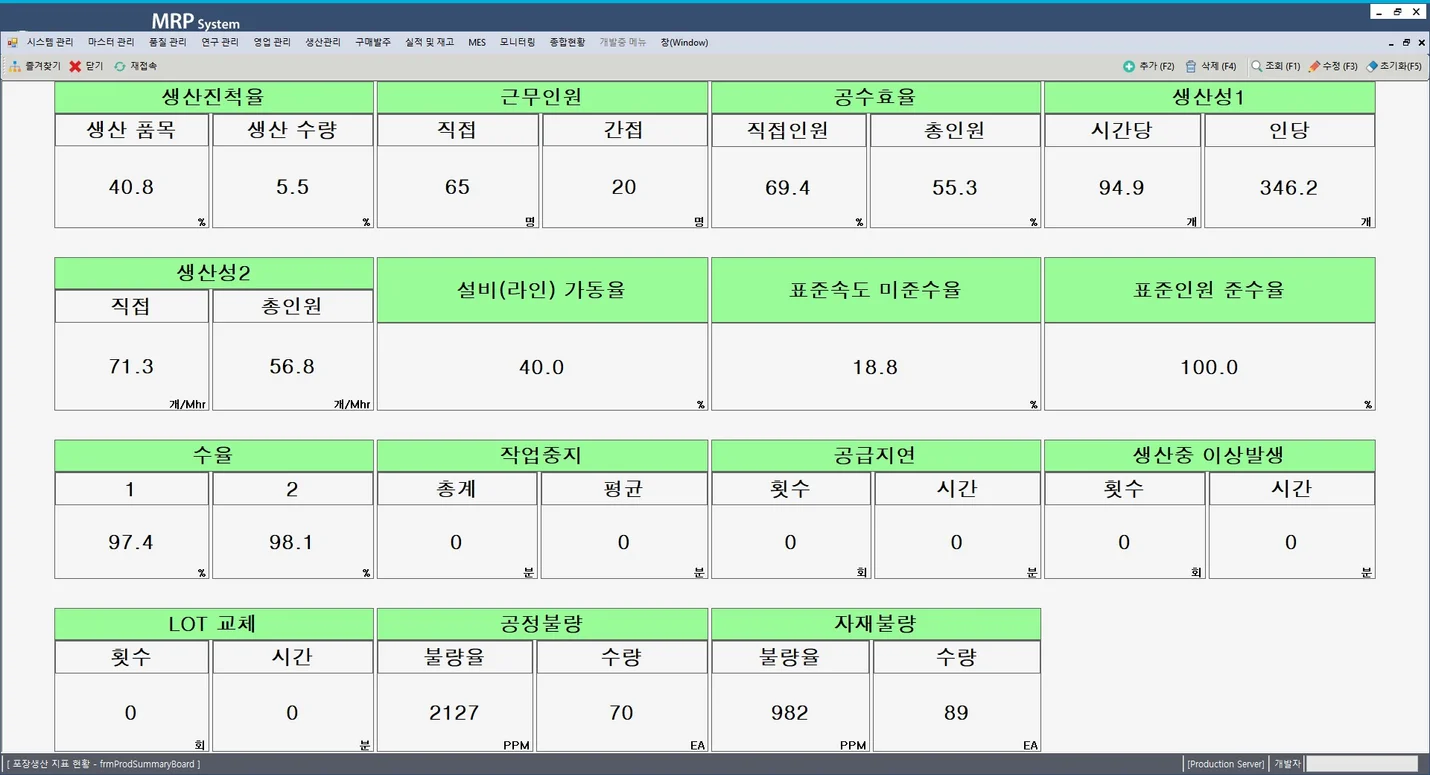Open the 품질 관리 menu
The height and width of the screenshot is (775, 1430).
pos(167,43)
